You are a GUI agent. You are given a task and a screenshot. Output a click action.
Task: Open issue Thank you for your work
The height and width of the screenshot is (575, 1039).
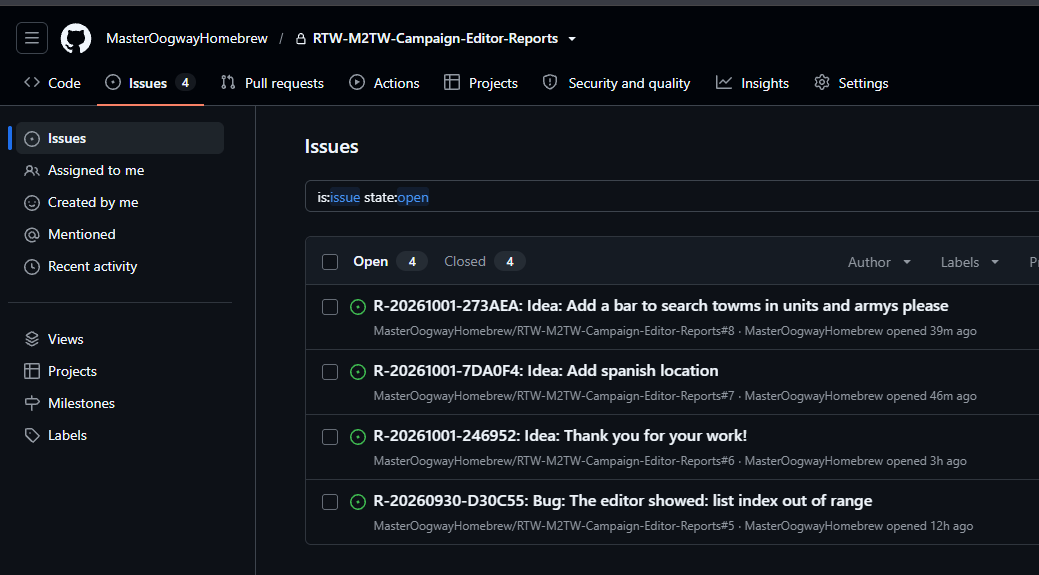tap(561, 435)
